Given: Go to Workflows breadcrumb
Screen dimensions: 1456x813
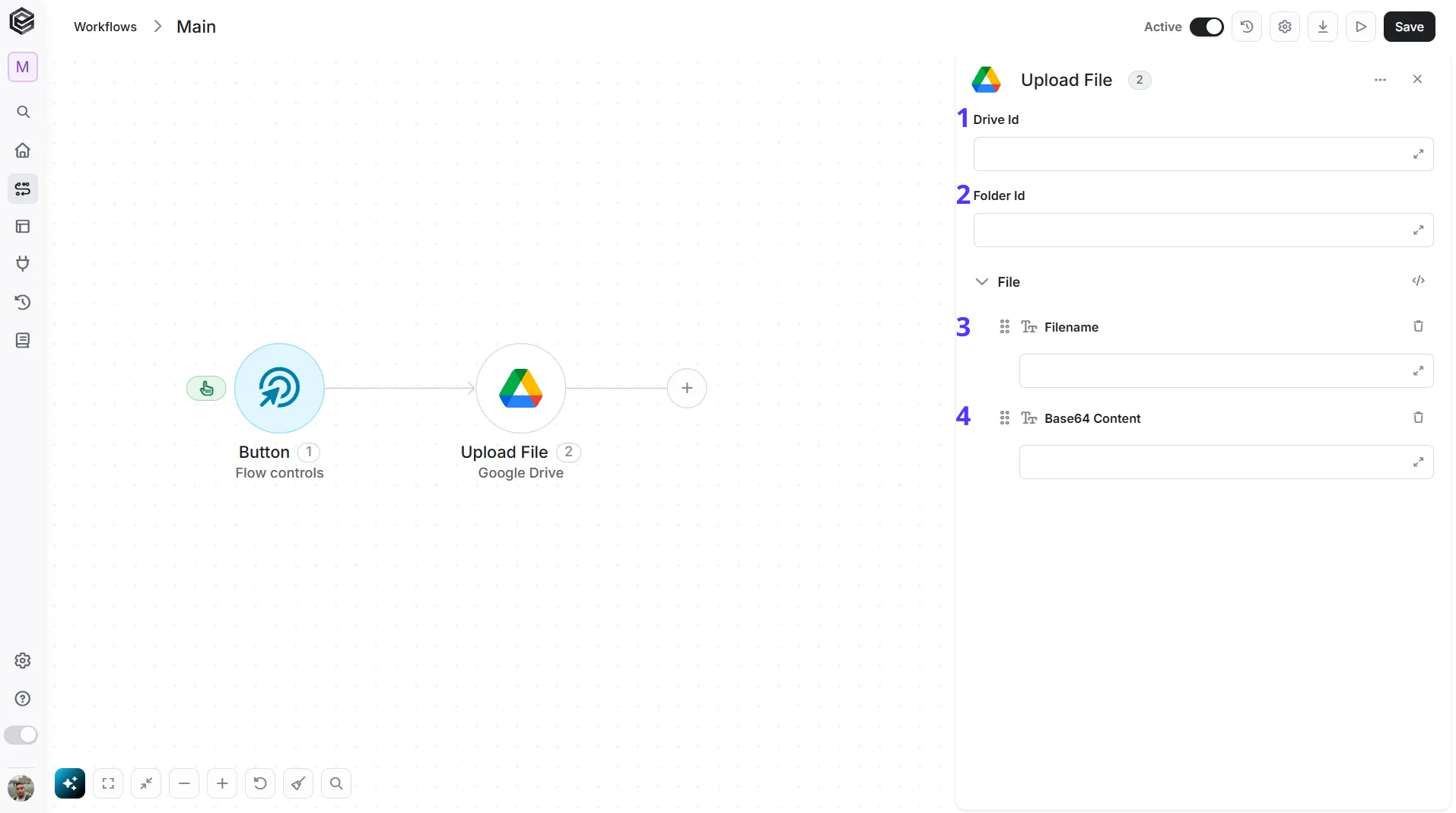Looking at the screenshot, I should tap(105, 27).
